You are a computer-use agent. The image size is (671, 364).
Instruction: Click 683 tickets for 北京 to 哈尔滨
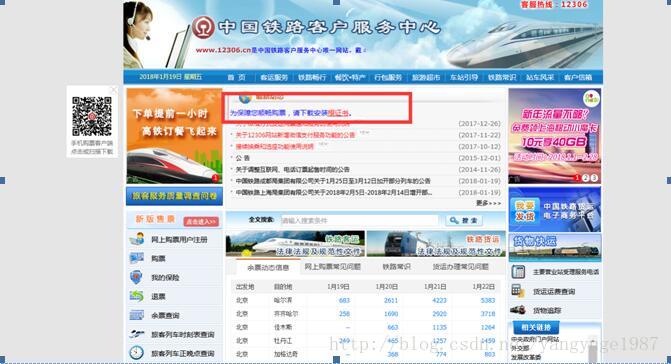click(x=344, y=300)
